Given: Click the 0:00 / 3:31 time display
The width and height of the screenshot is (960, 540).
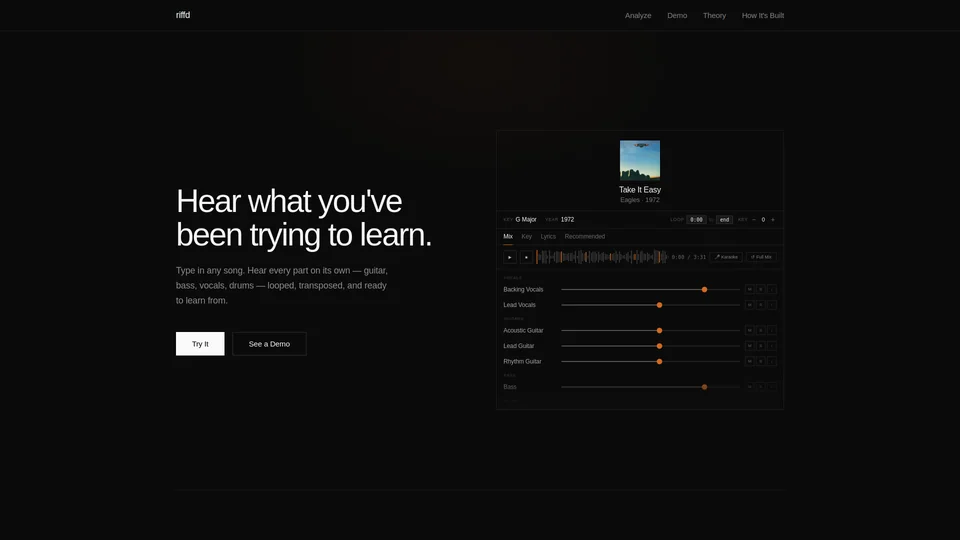Looking at the screenshot, I should [689, 257].
